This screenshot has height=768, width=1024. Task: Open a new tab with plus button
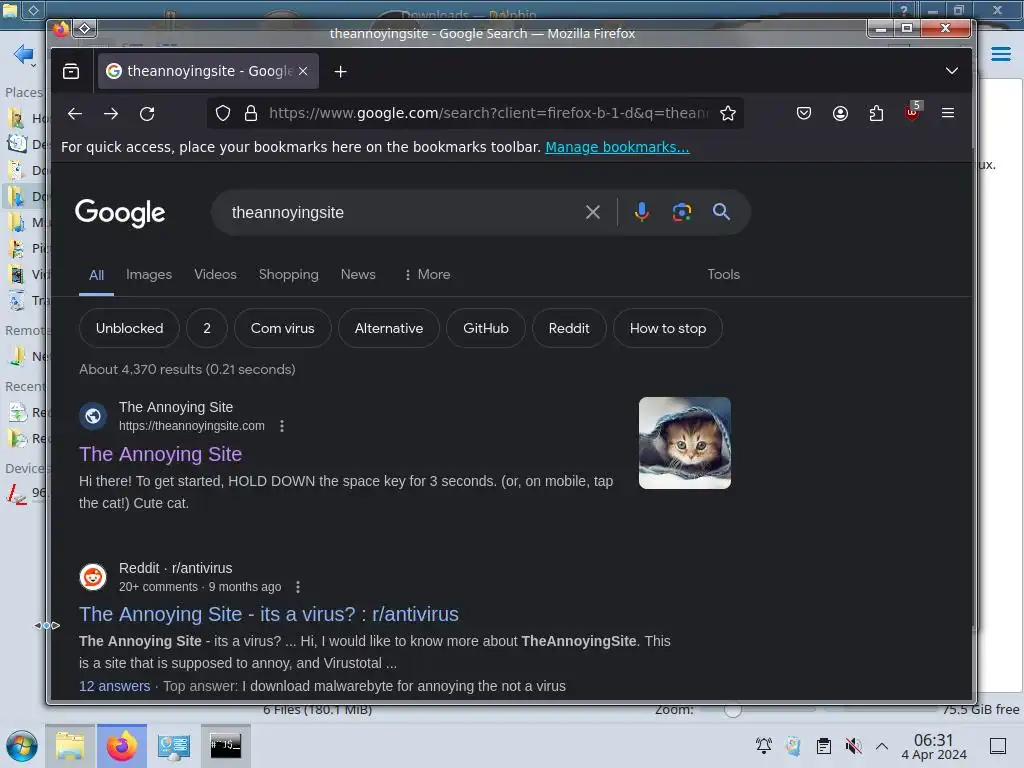pyautogui.click(x=340, y=72)
